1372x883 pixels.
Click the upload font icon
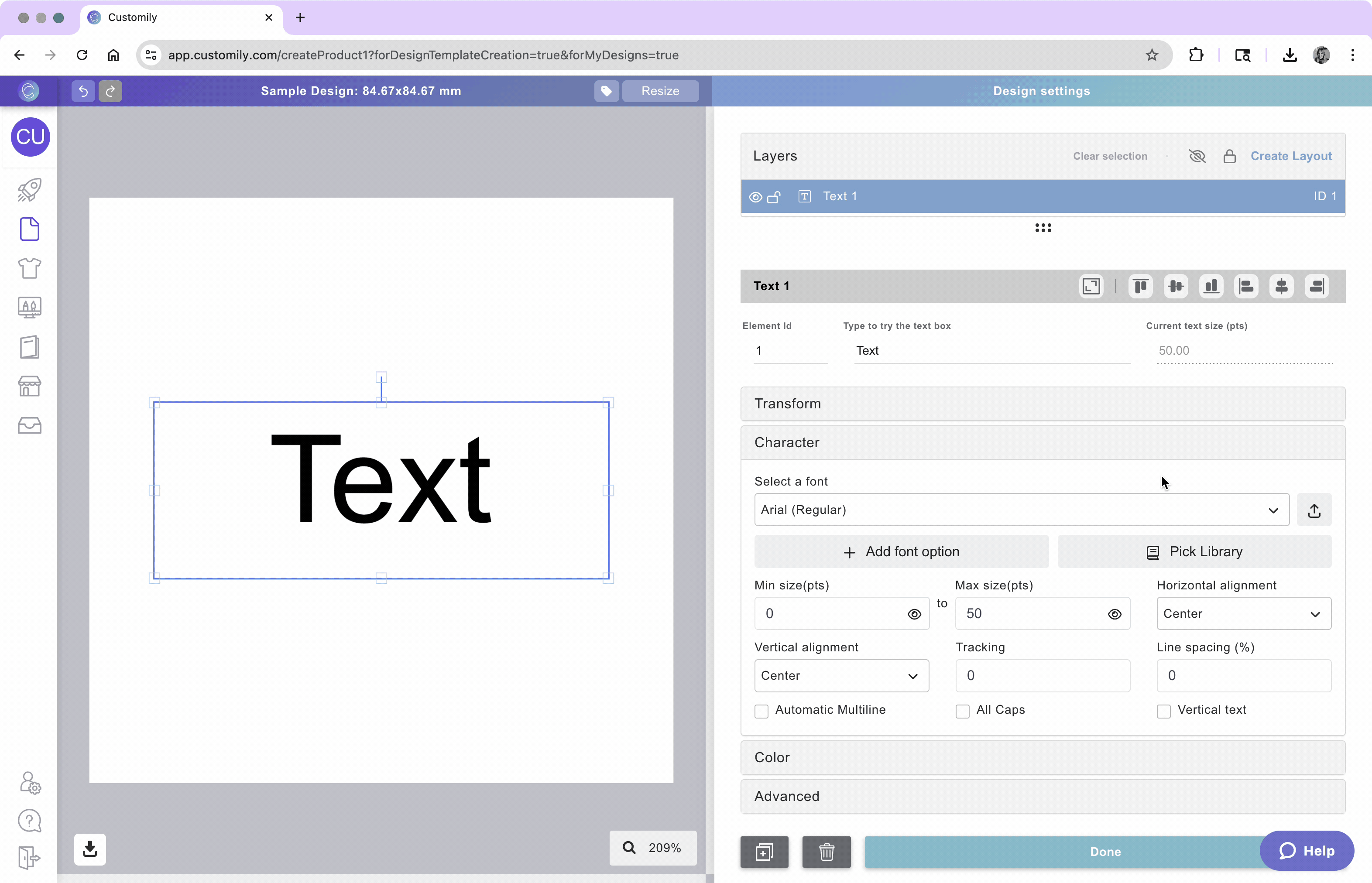pyautogui.click(x=1314, y=510)
